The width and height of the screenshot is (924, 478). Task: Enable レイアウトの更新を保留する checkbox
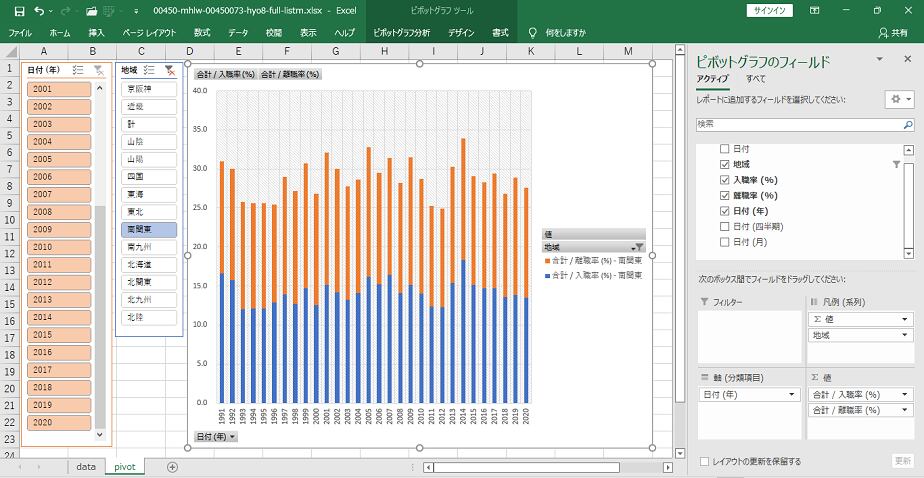[x=705, y=461]
